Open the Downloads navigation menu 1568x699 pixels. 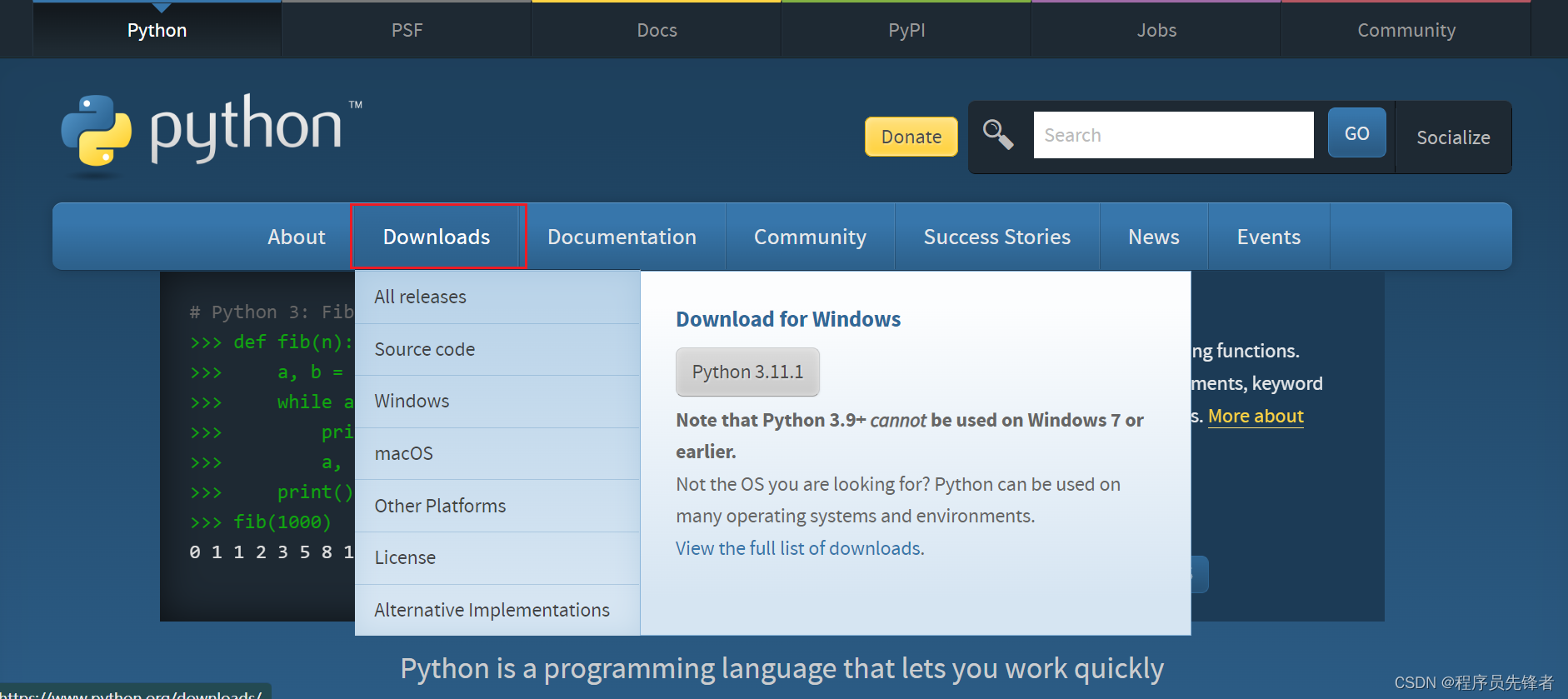[x=437, y=237]
